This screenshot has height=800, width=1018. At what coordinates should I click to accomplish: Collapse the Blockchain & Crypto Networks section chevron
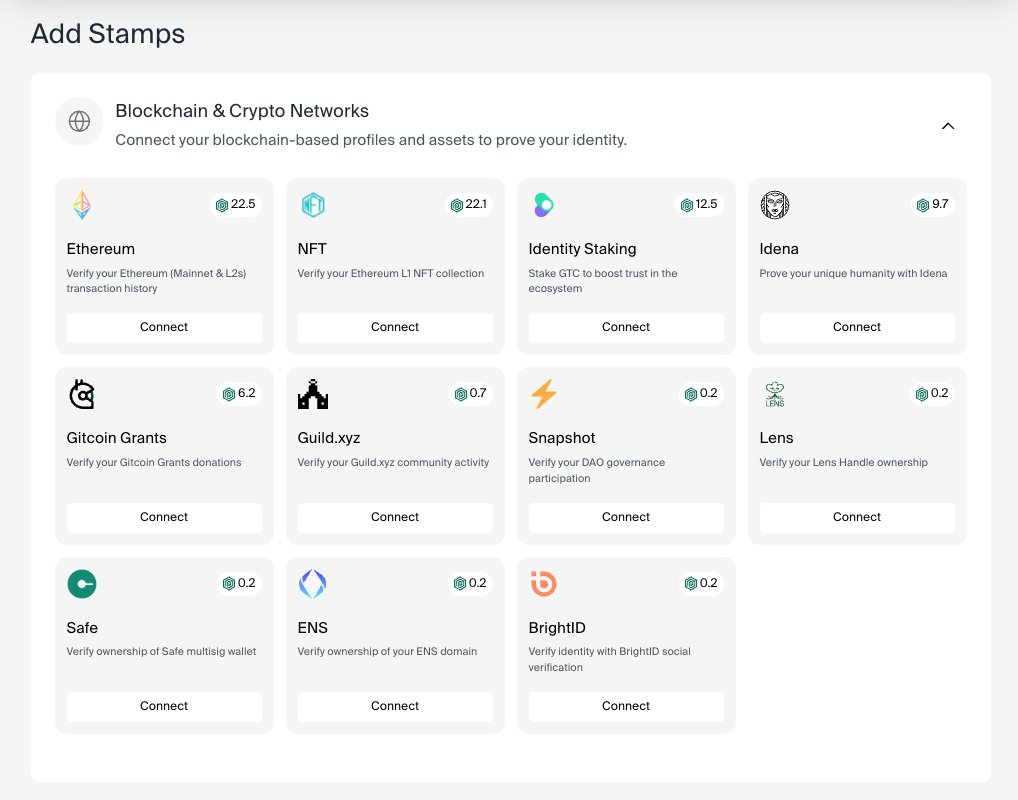coord(948,126)
